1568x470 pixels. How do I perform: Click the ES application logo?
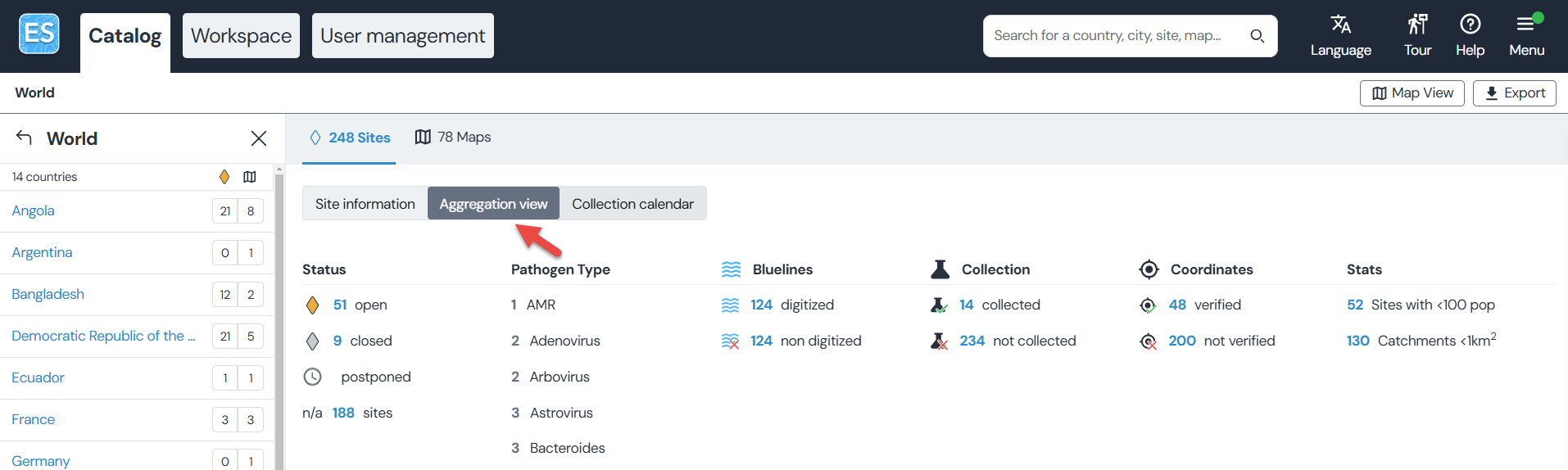(39, 34)
